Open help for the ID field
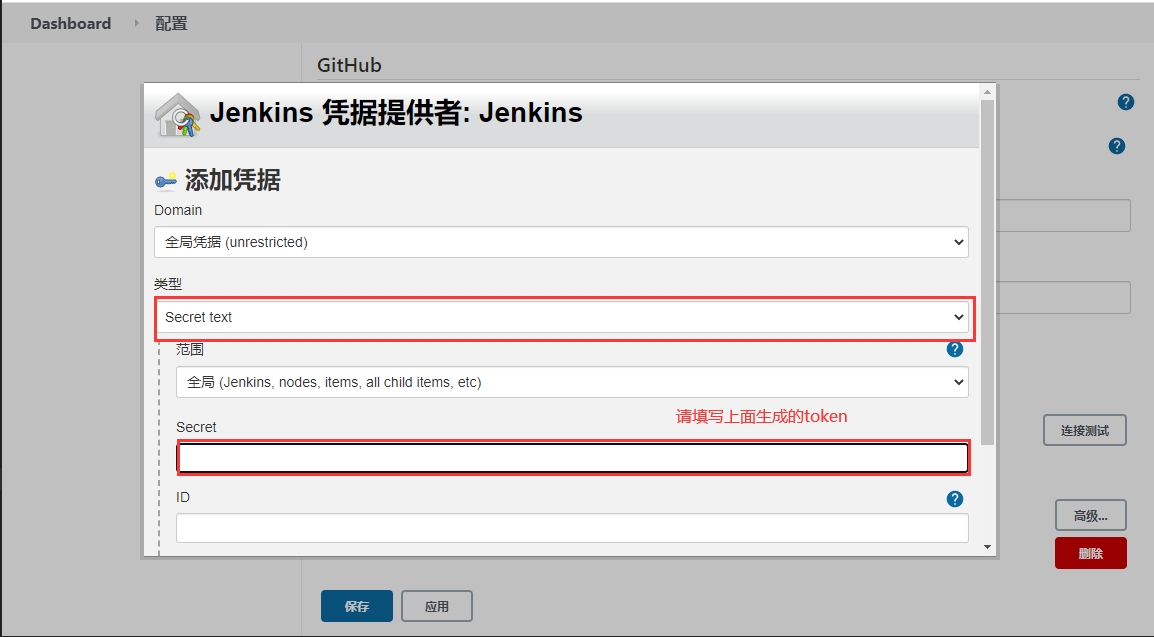The width and height of the screenshot is (1154, 637). point(954,499)
